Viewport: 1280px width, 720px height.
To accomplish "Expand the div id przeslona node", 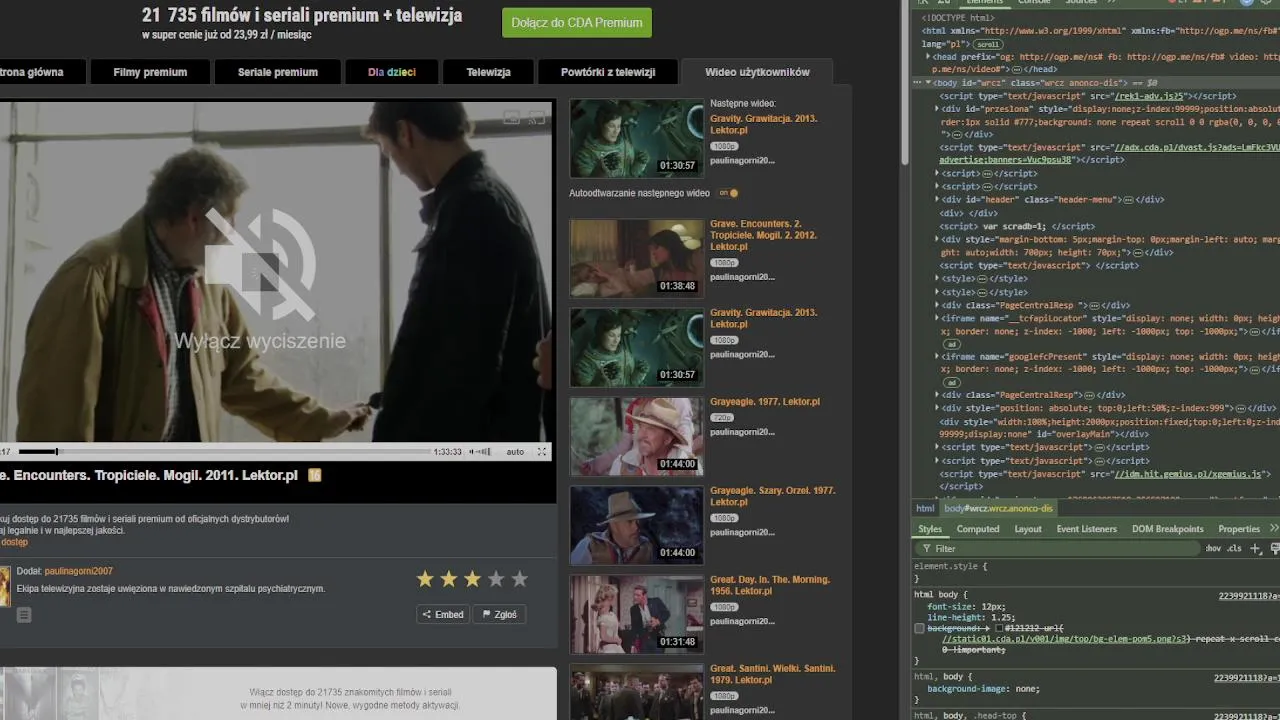I will pyautogui.click(x=937, y=108).
